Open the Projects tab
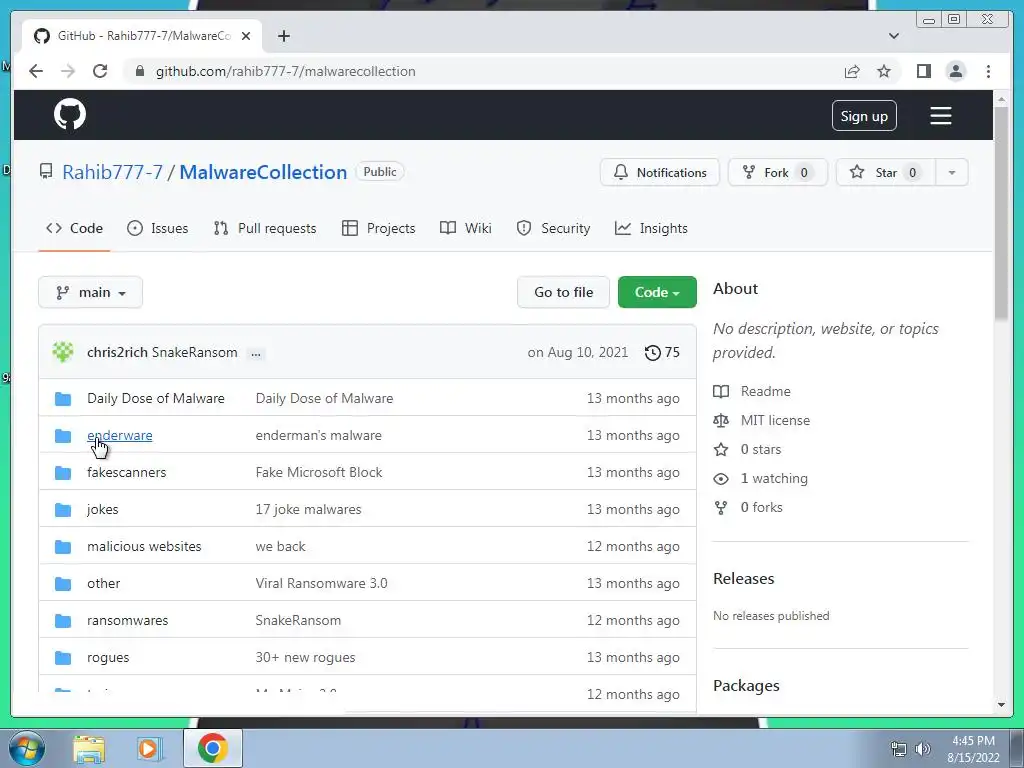Image resolution: width=1024 pixels, height=768 pixels. [x=379, y=229]
